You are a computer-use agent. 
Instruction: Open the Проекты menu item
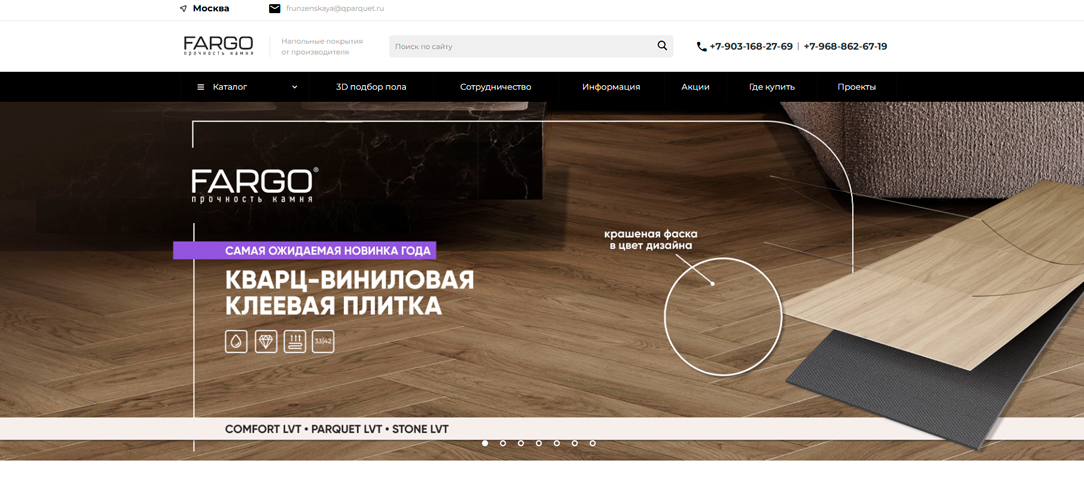[857, 87]
